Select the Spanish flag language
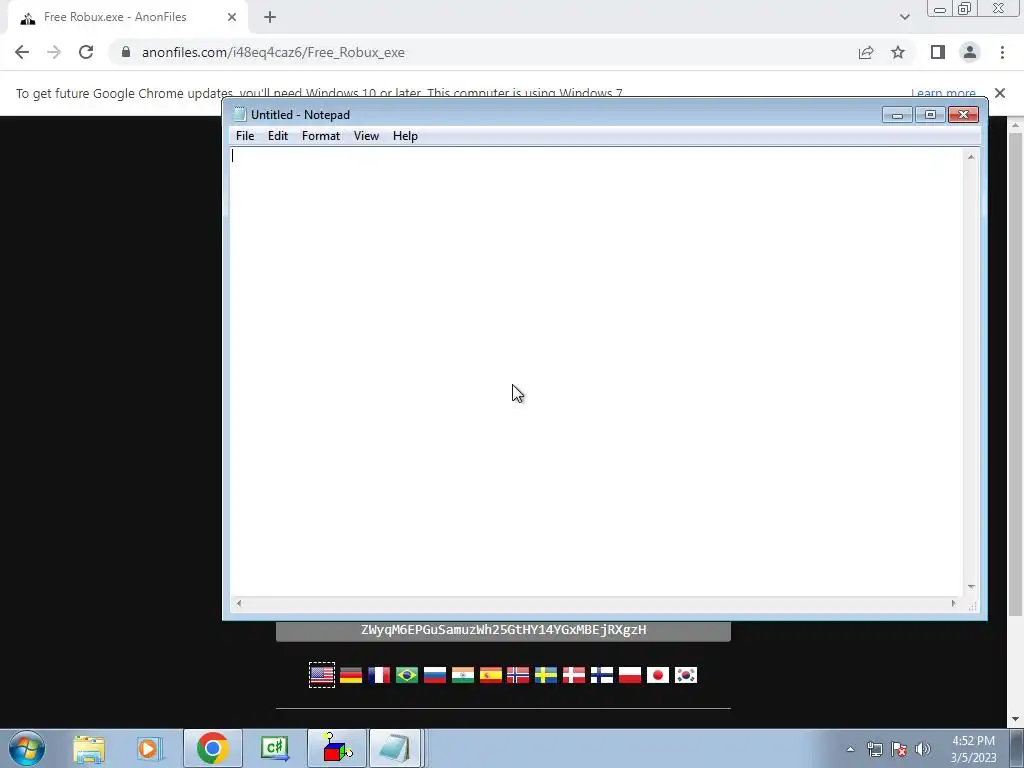 [491, 675]
